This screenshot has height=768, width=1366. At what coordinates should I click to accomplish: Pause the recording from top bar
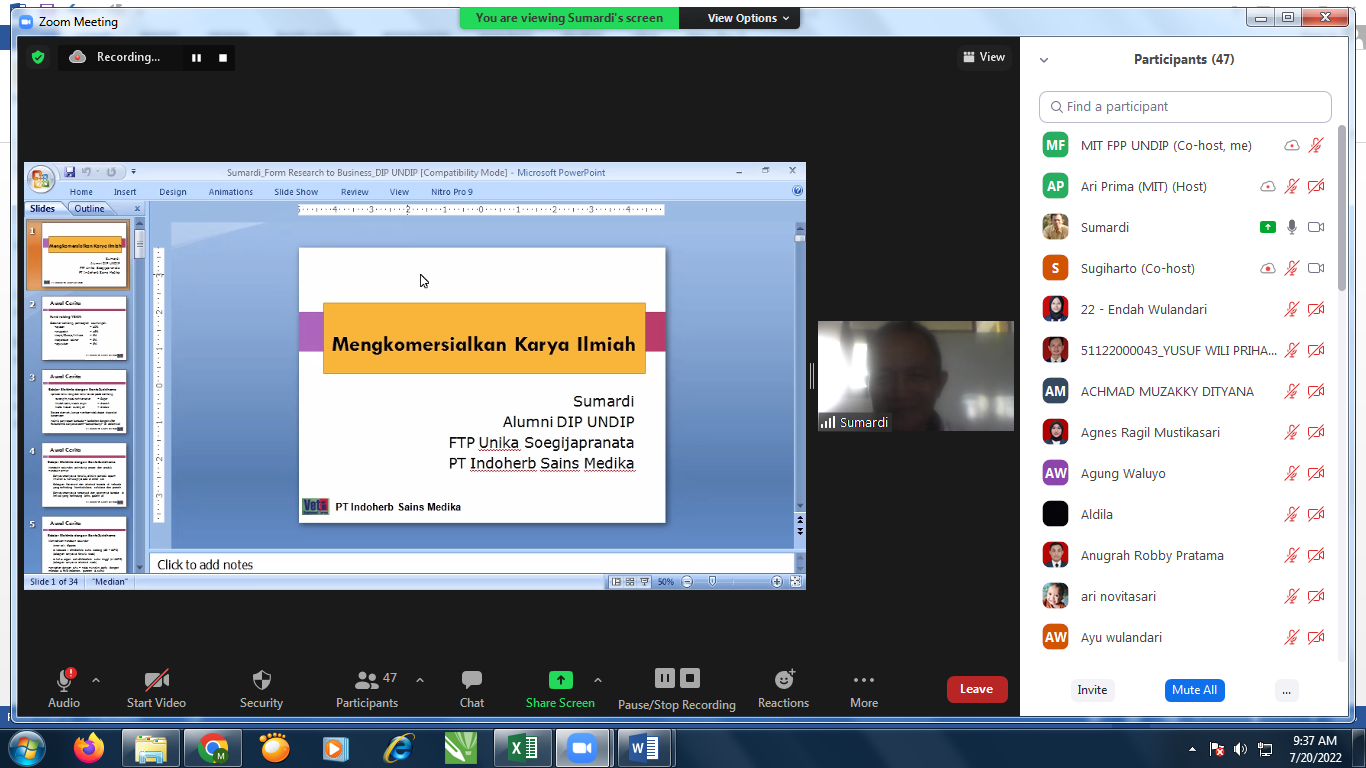196,58
